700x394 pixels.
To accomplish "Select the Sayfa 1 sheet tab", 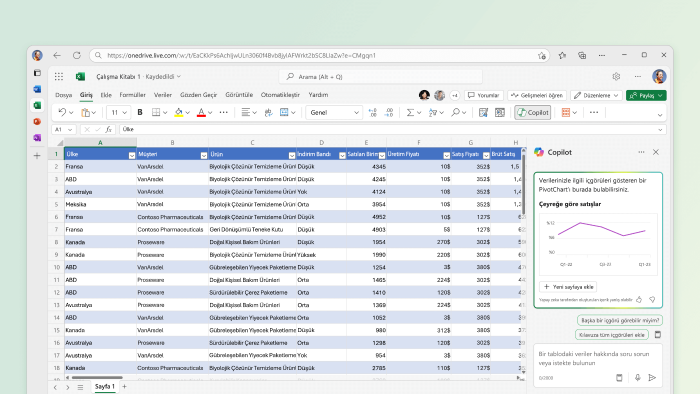I will (105, 387).
